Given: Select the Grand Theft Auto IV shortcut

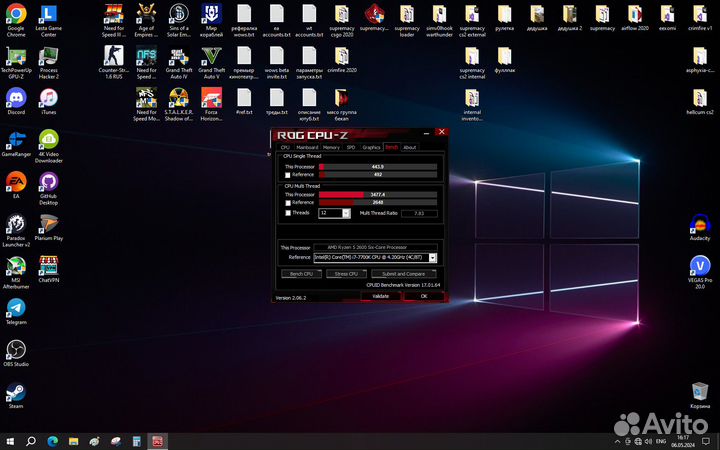Looking at the screenshot, I should pos(179,63).
